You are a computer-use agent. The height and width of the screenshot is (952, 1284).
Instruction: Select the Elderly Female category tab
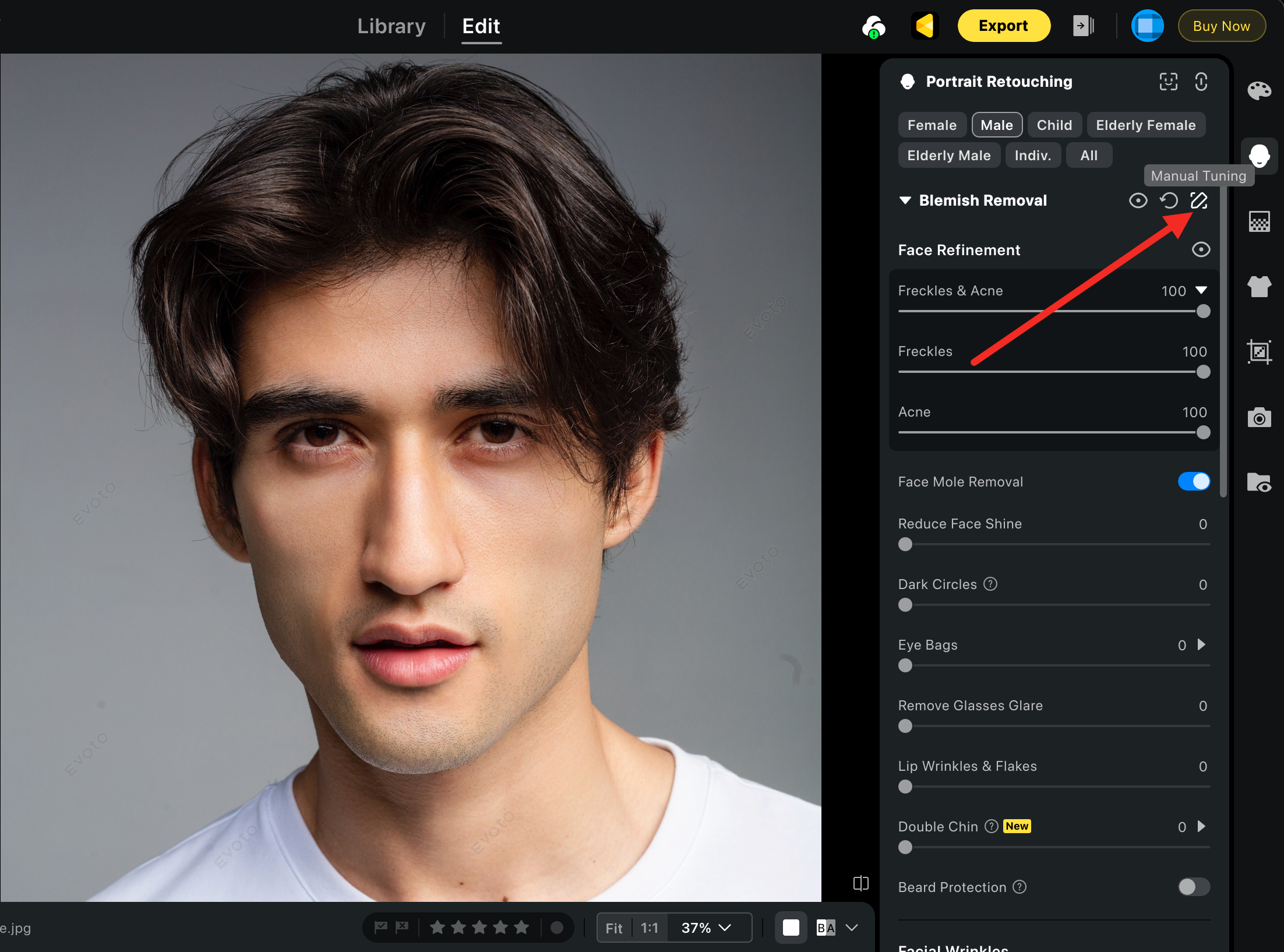(1145, 125)
